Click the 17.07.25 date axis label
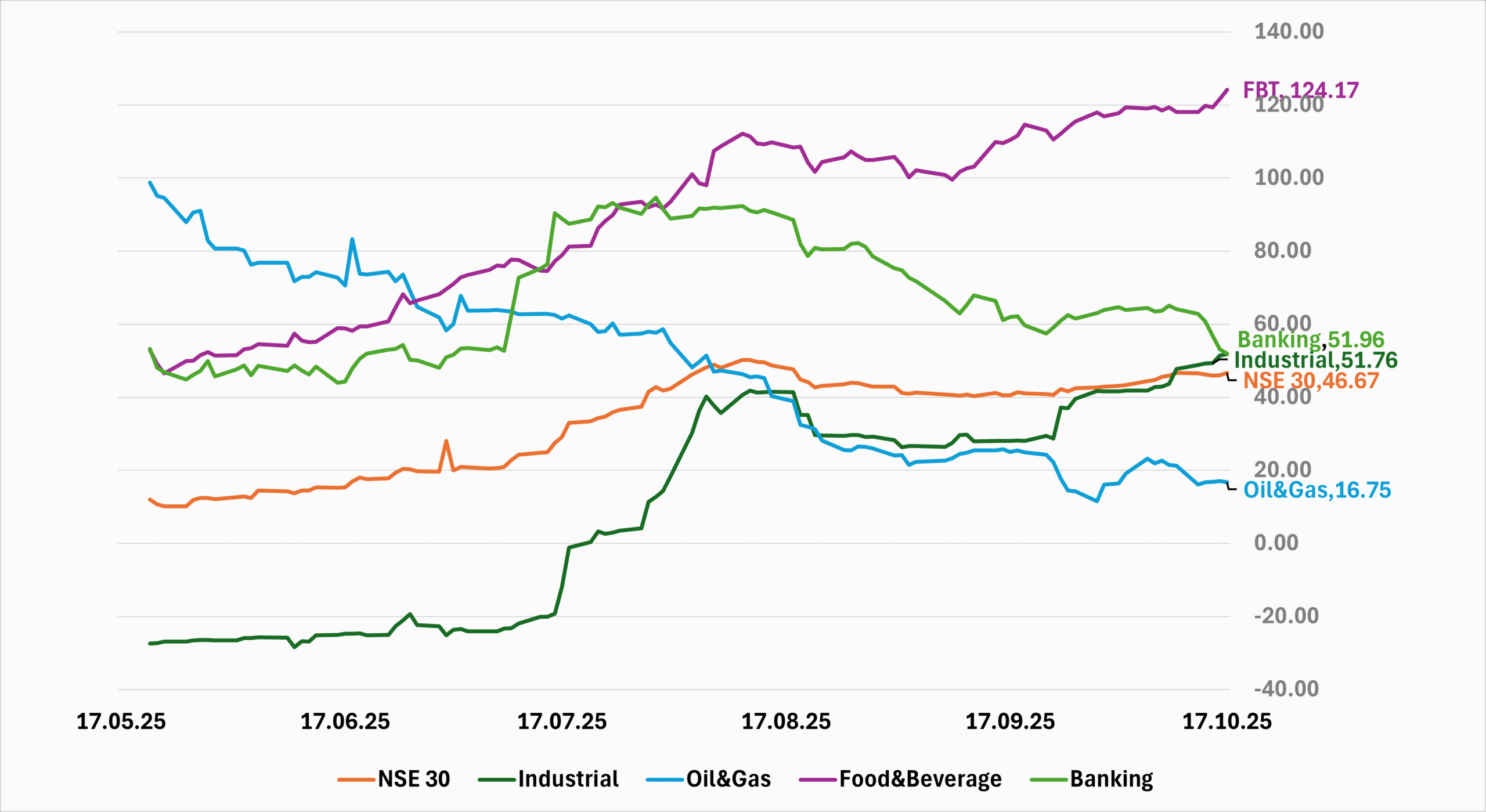1486x812 pixels. pos(562,722)
